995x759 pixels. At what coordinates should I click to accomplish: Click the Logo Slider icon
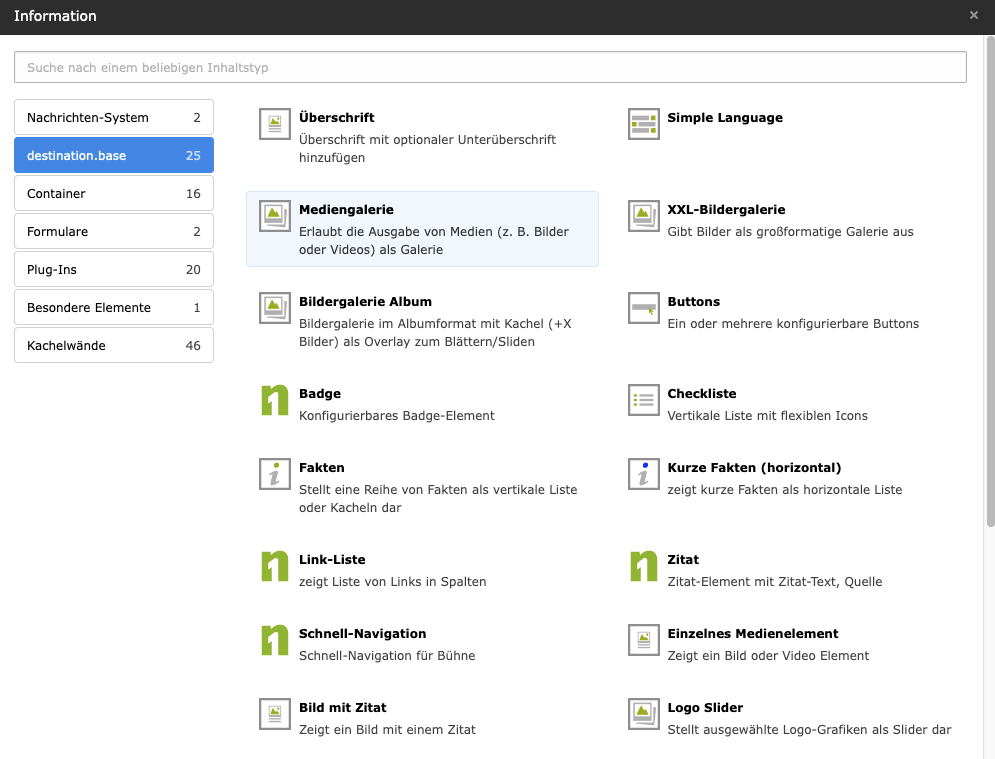[643, 714]
